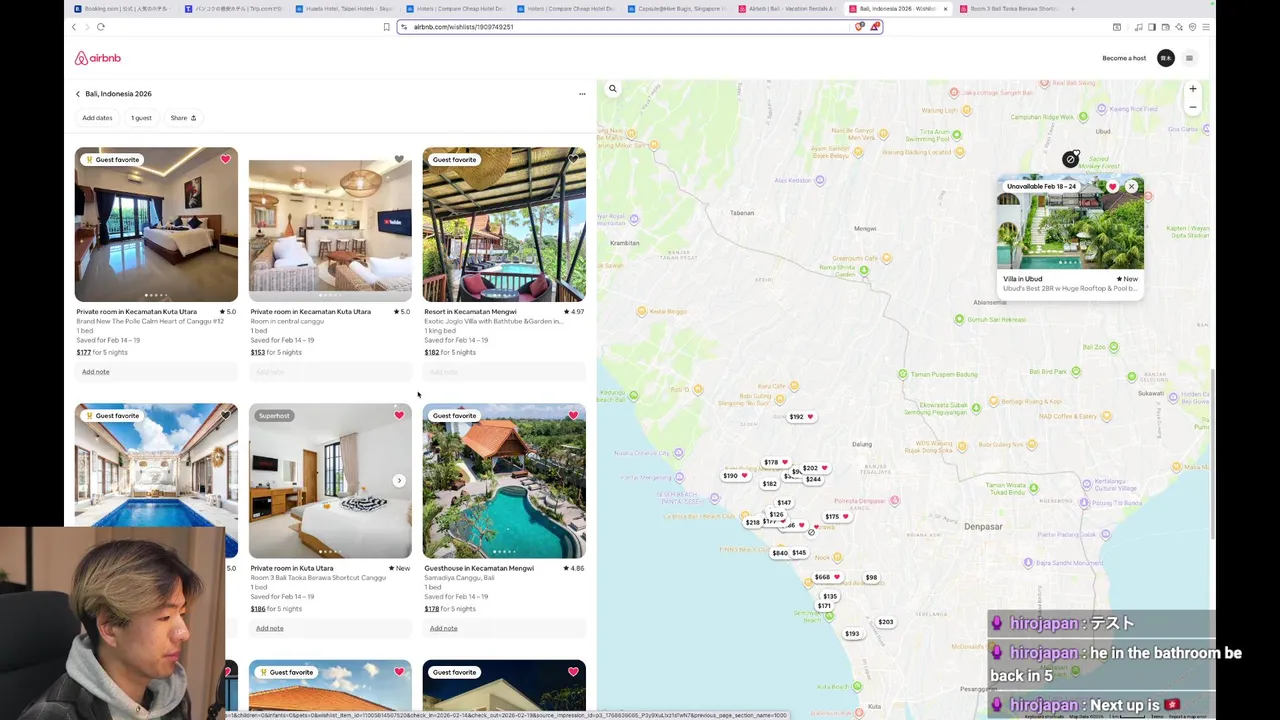1280x720 pixels.
Task: Click the unavailable marker near the $175 pin
Action: click(x=811, y=532)
